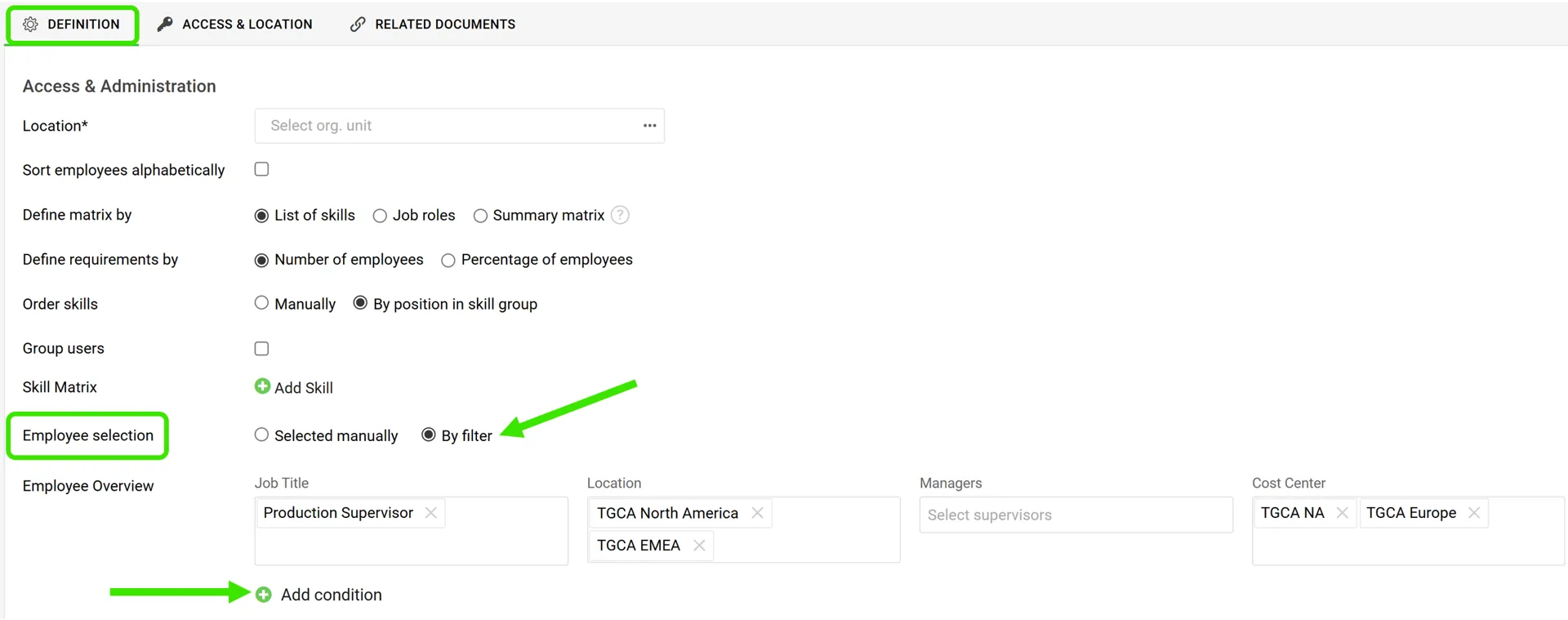The height and width of the screenshot is (620, 1568).
Task: Select Number of employees radio option
Action: coord(261,261)
